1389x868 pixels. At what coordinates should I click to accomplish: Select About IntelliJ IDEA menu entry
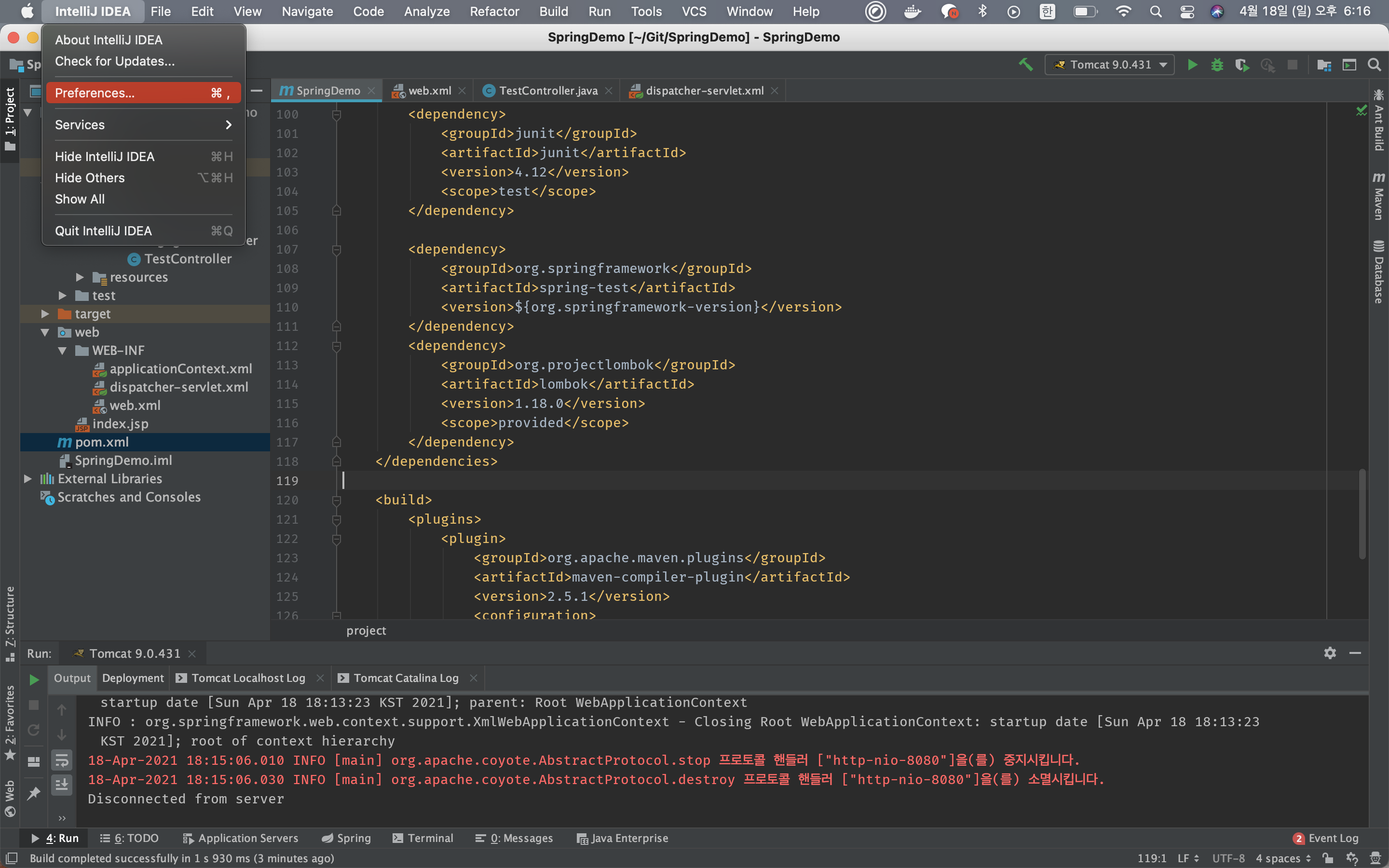(x=143, y=40)
